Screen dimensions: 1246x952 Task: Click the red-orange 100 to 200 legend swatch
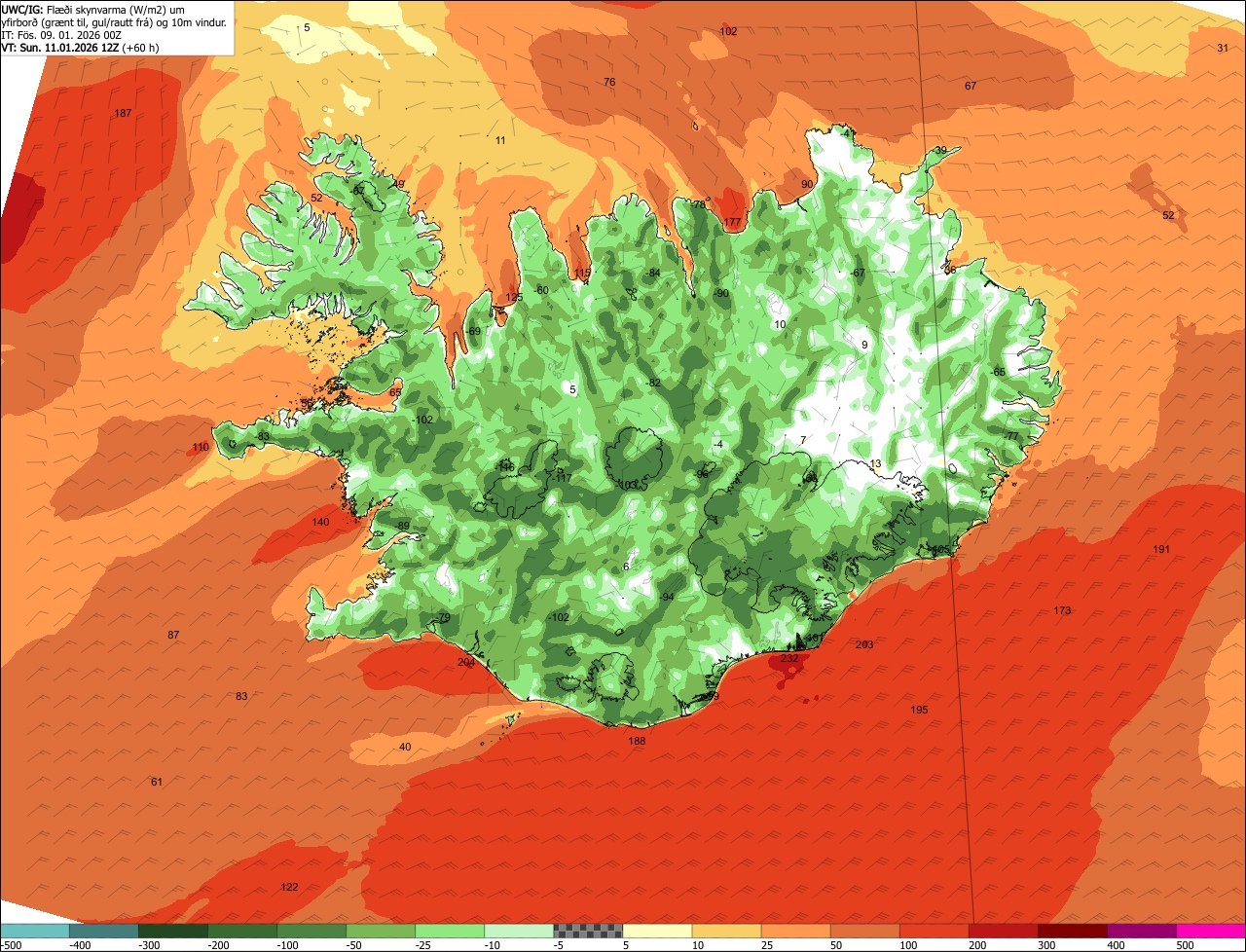934,930
